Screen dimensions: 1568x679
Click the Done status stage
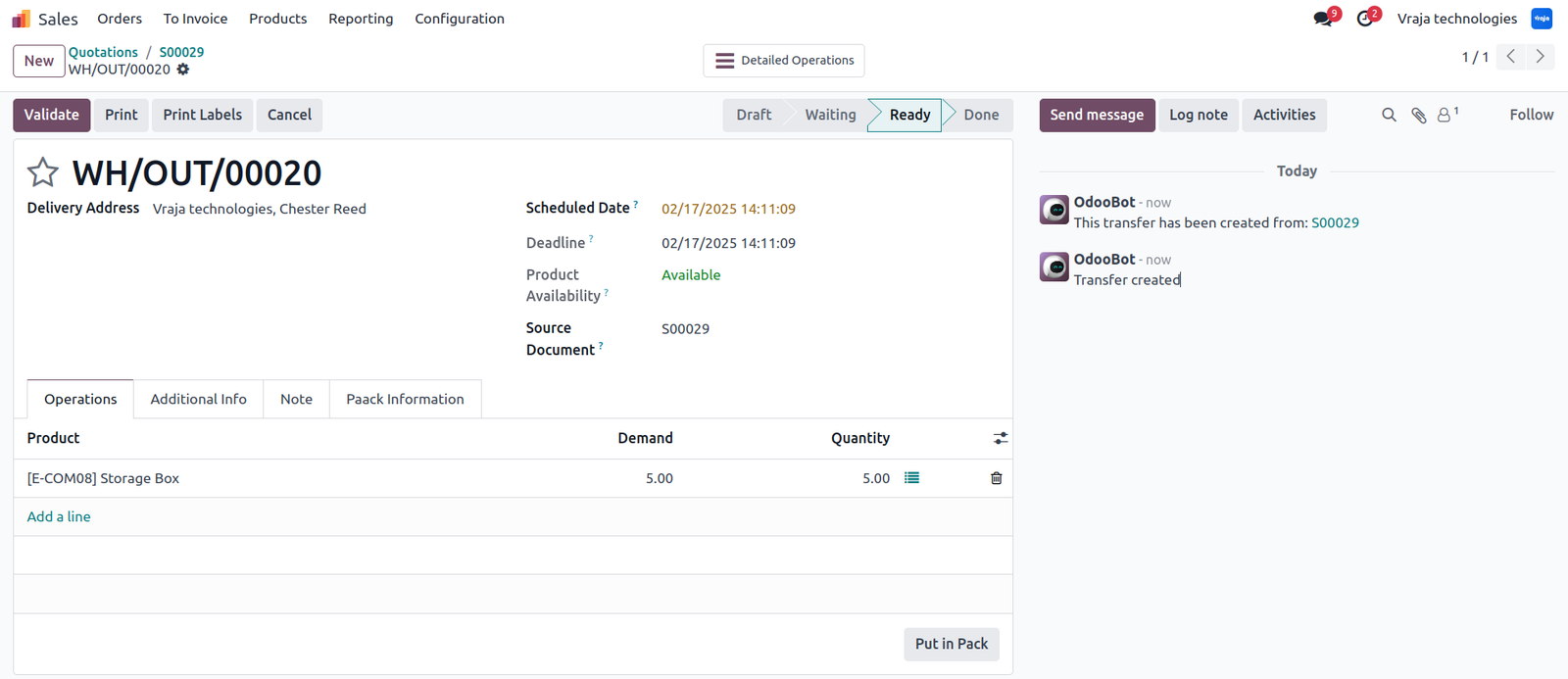click(981, 115)
